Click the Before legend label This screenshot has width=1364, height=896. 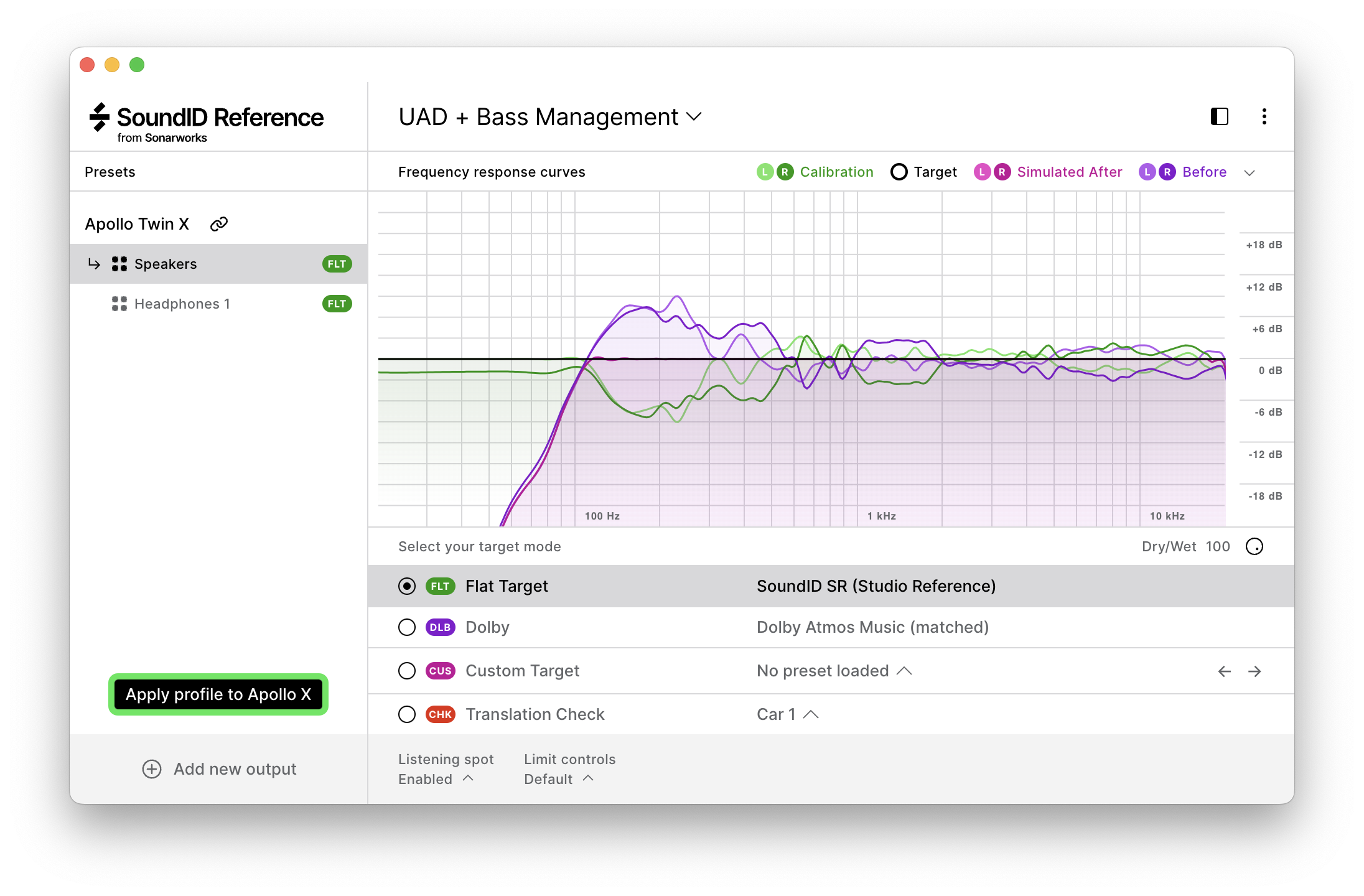1204,172
